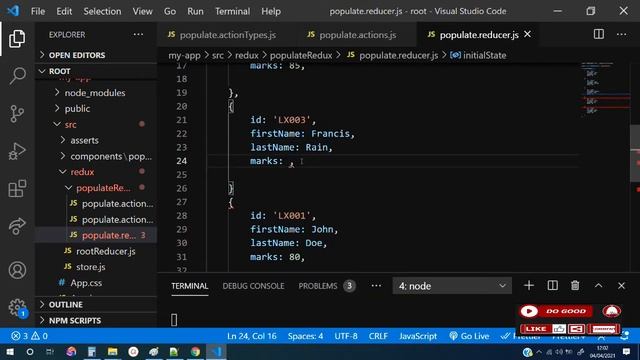Open Cortana search circle on taskbar

pos(30,351)
